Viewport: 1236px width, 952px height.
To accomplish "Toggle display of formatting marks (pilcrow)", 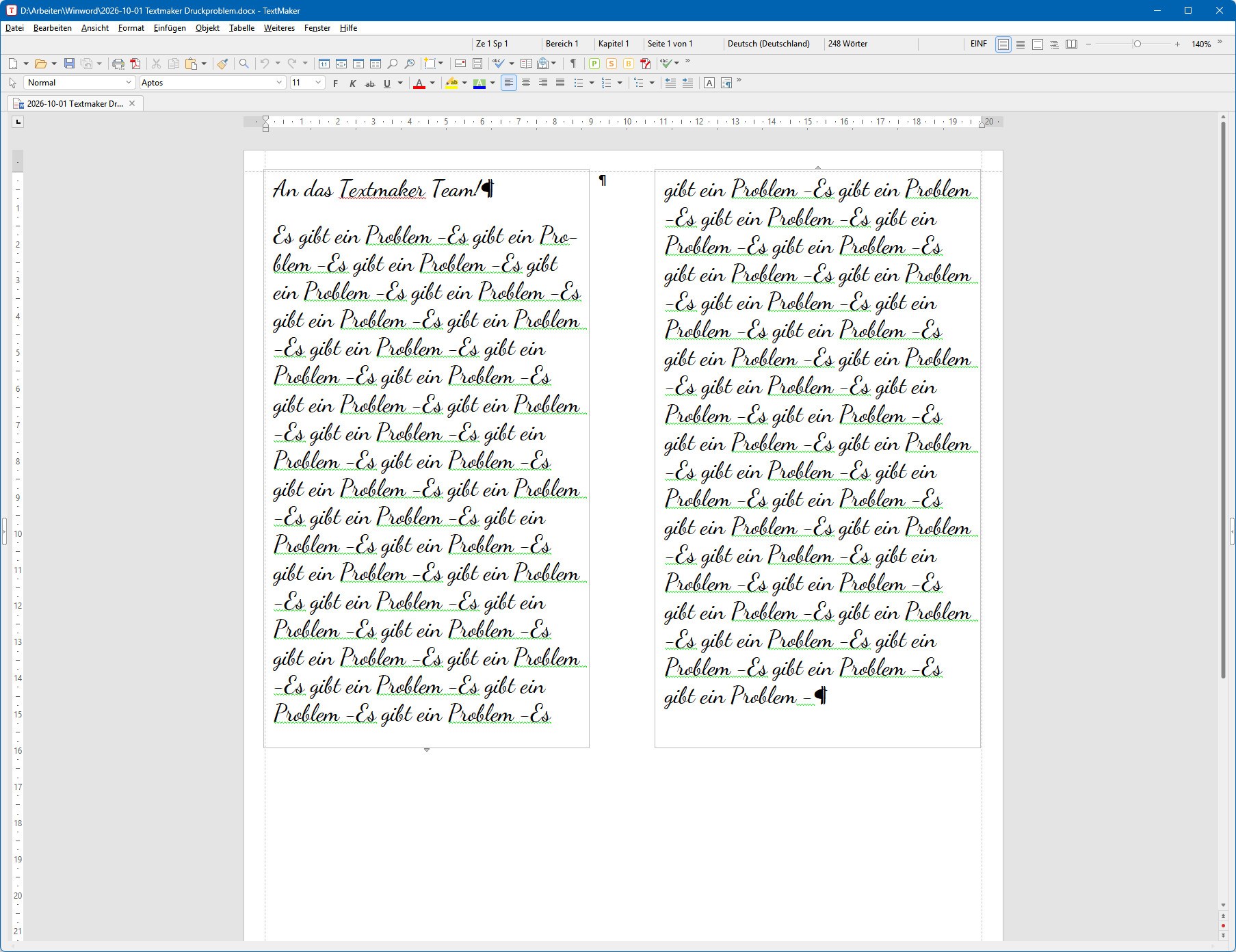I will click(x=573, y=64).
